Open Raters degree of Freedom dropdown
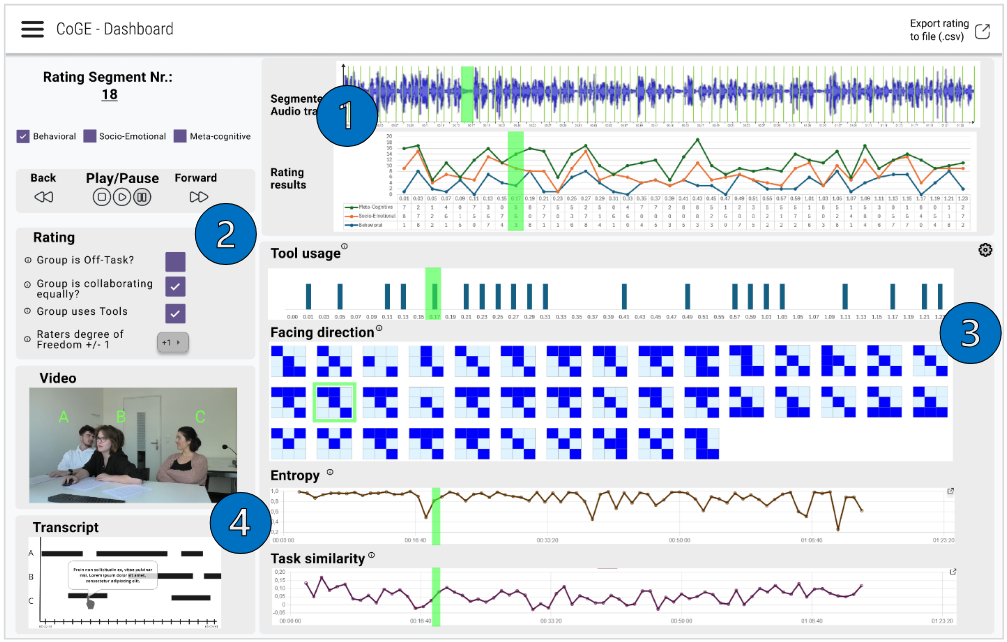Viewport: 1007px width, 642px height. pyautogui.click(x=173, y=343)
